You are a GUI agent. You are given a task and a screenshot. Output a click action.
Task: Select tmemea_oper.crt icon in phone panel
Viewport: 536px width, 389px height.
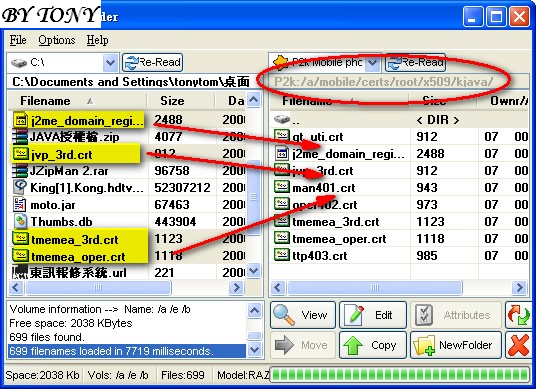(282, 238)
